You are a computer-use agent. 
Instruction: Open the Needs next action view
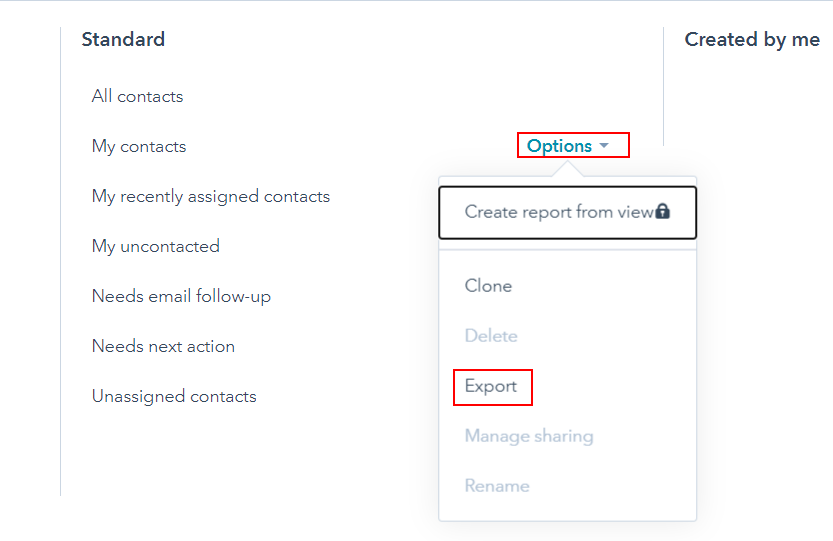(163, 346)
